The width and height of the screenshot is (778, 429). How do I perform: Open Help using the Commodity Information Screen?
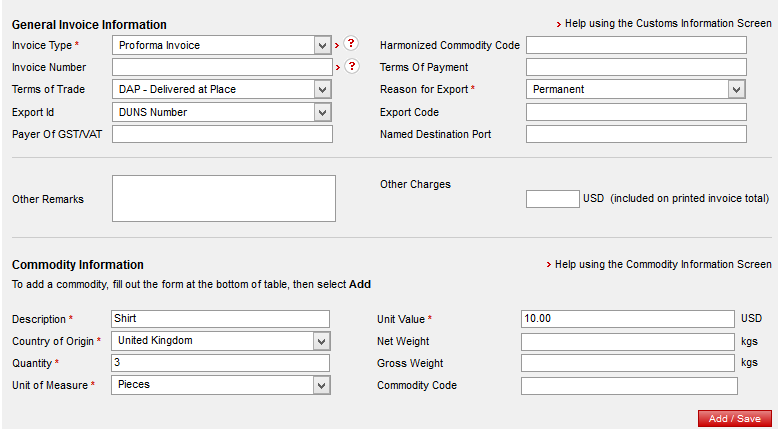[x=662, y=264]
